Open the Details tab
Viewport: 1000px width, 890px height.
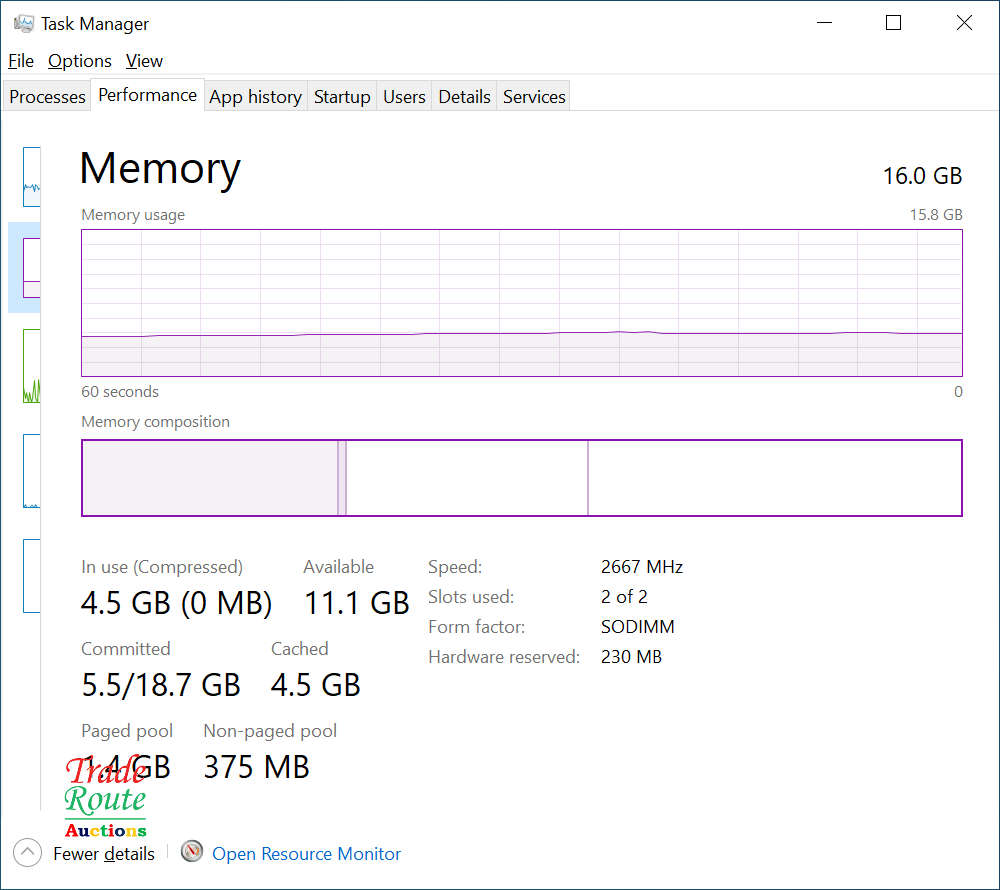point(464,97)
